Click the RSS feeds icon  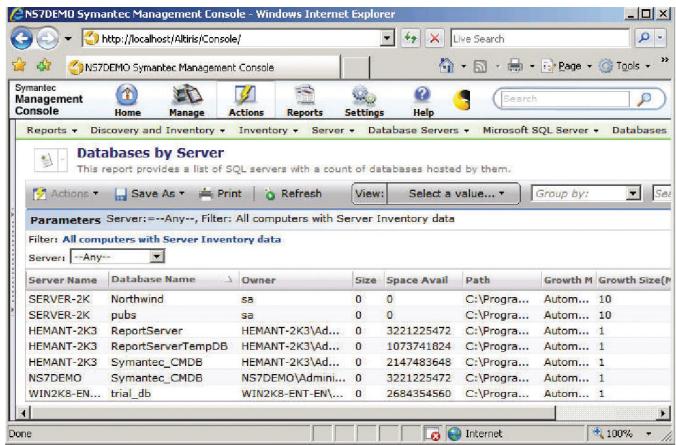click(x=480, y=66)
